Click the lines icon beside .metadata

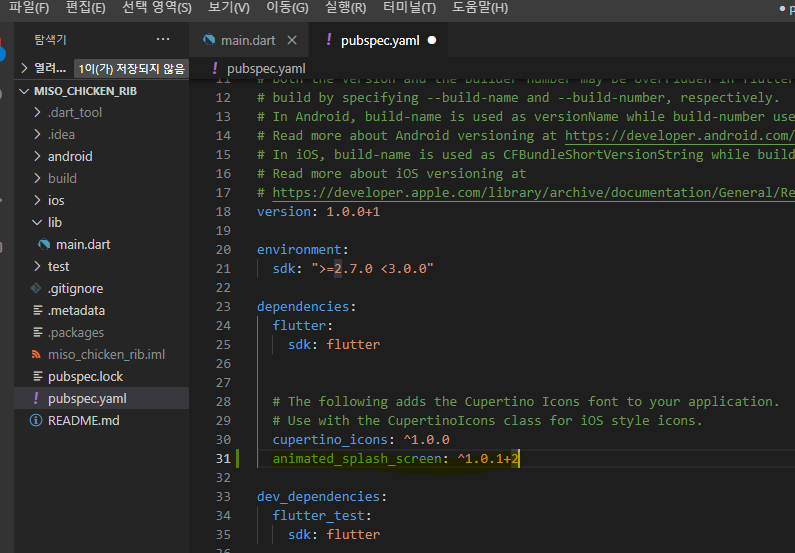point(38,310)
